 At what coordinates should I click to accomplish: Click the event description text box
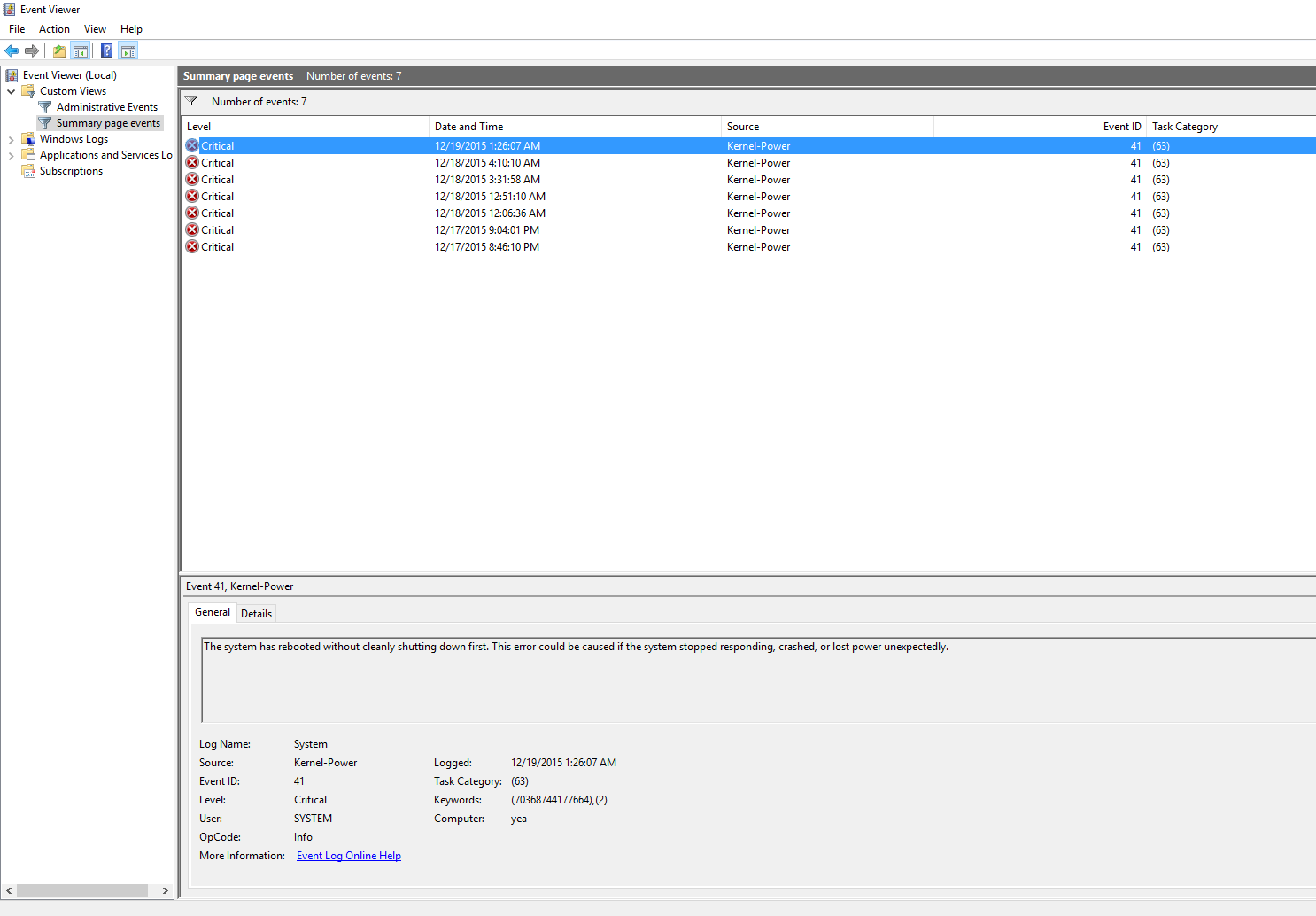(x=758, y=679)
